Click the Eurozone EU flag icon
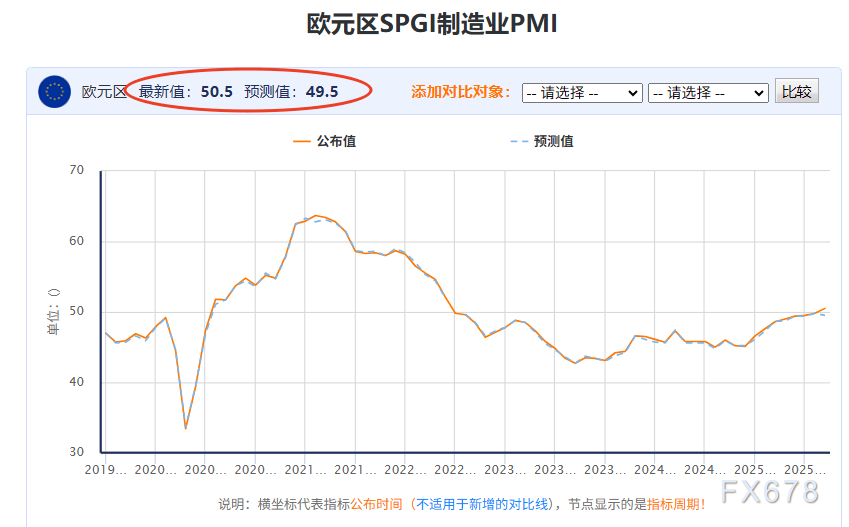Image resolution: width=849 pixels, height=527 pixels. pyautogui.click(x=54, y=92)
